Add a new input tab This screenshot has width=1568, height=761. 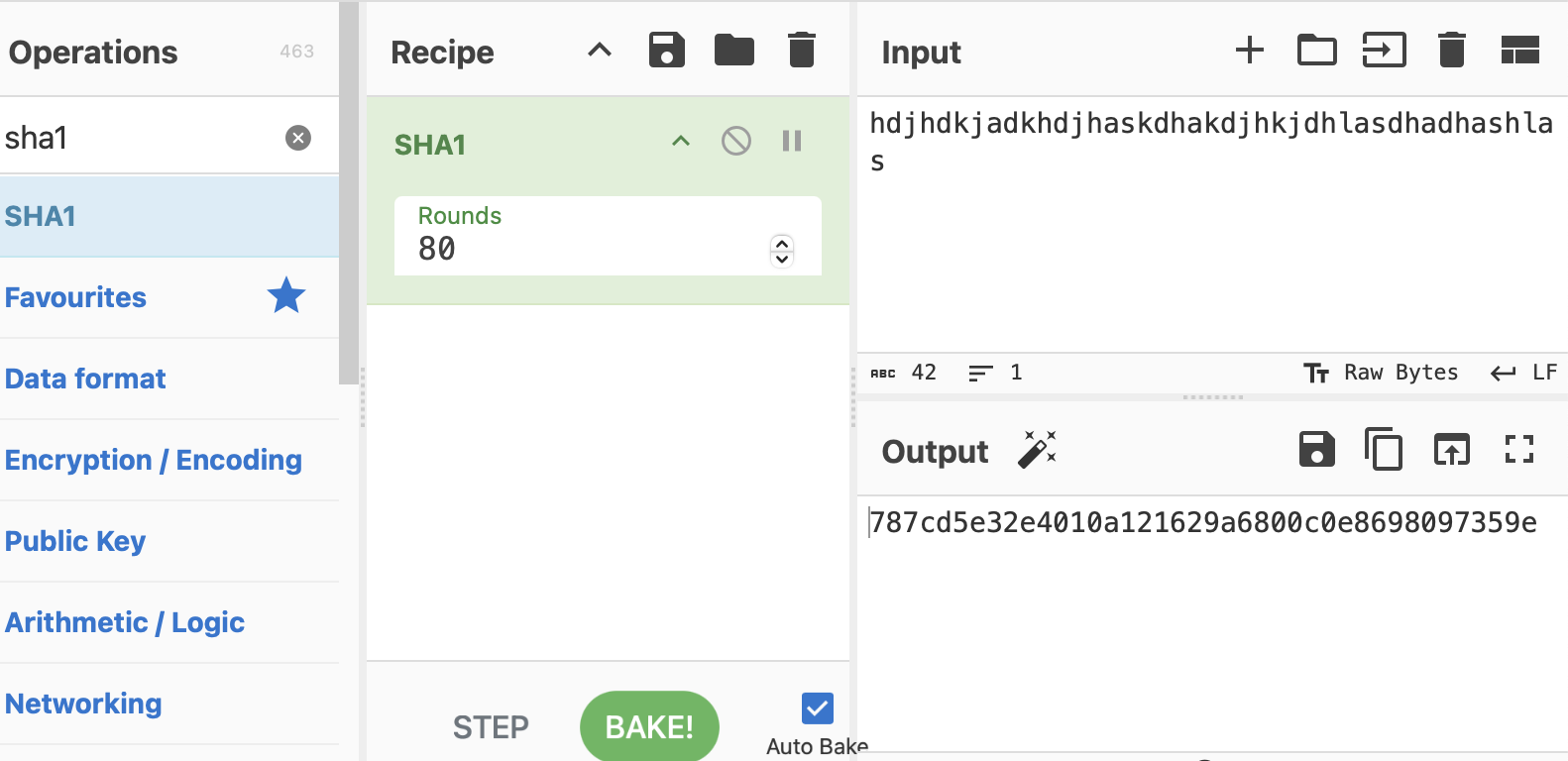(1250, 50)
